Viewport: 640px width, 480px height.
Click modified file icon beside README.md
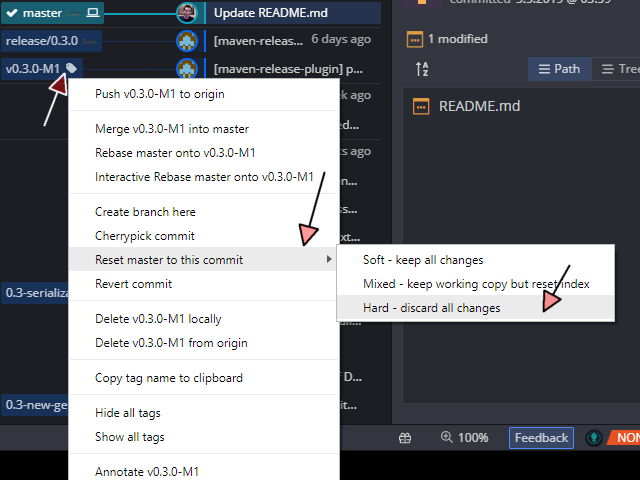[421, 107]
